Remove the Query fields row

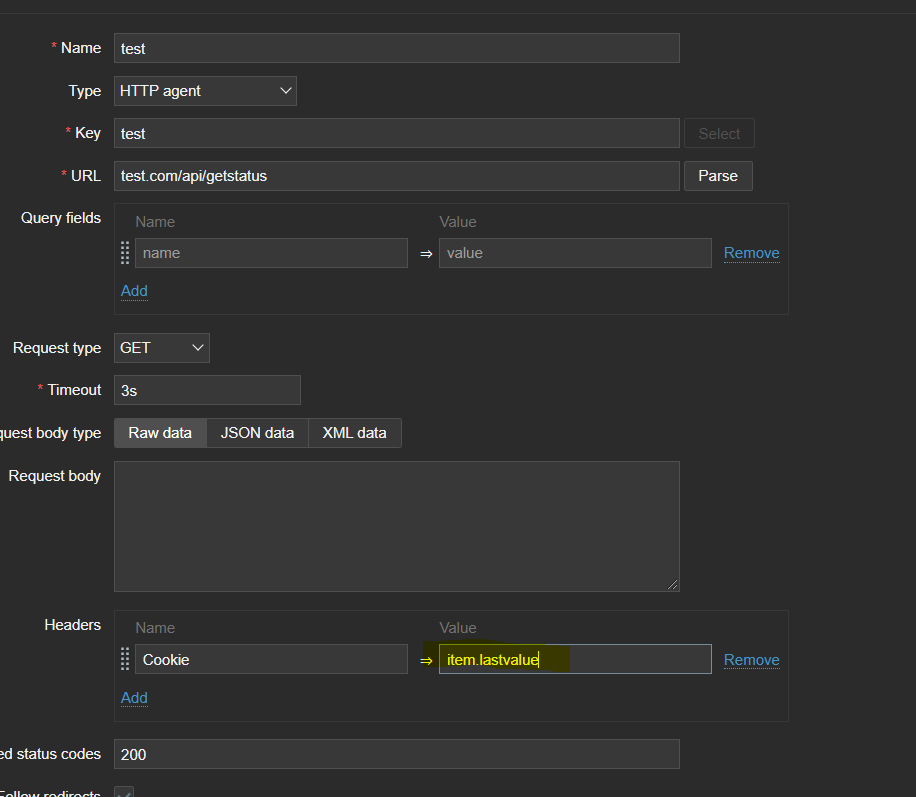pos(751,253)
